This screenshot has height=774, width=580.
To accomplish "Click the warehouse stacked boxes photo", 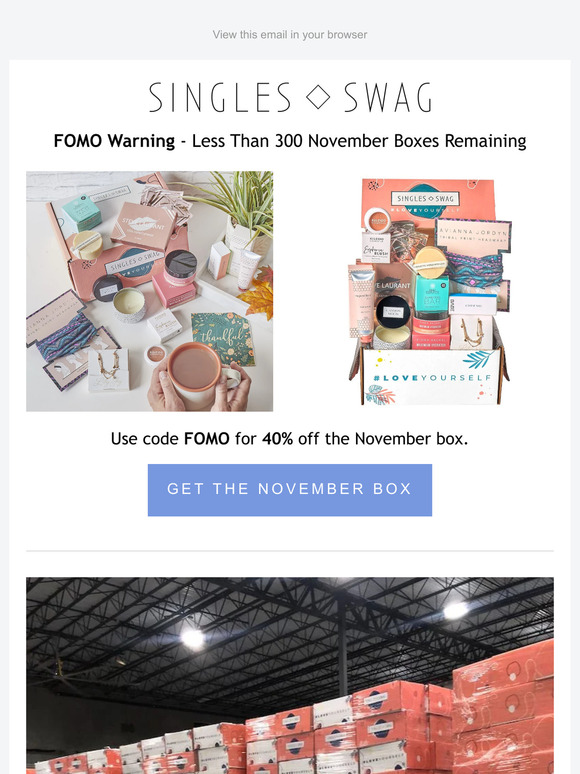I will click(290, 675).
